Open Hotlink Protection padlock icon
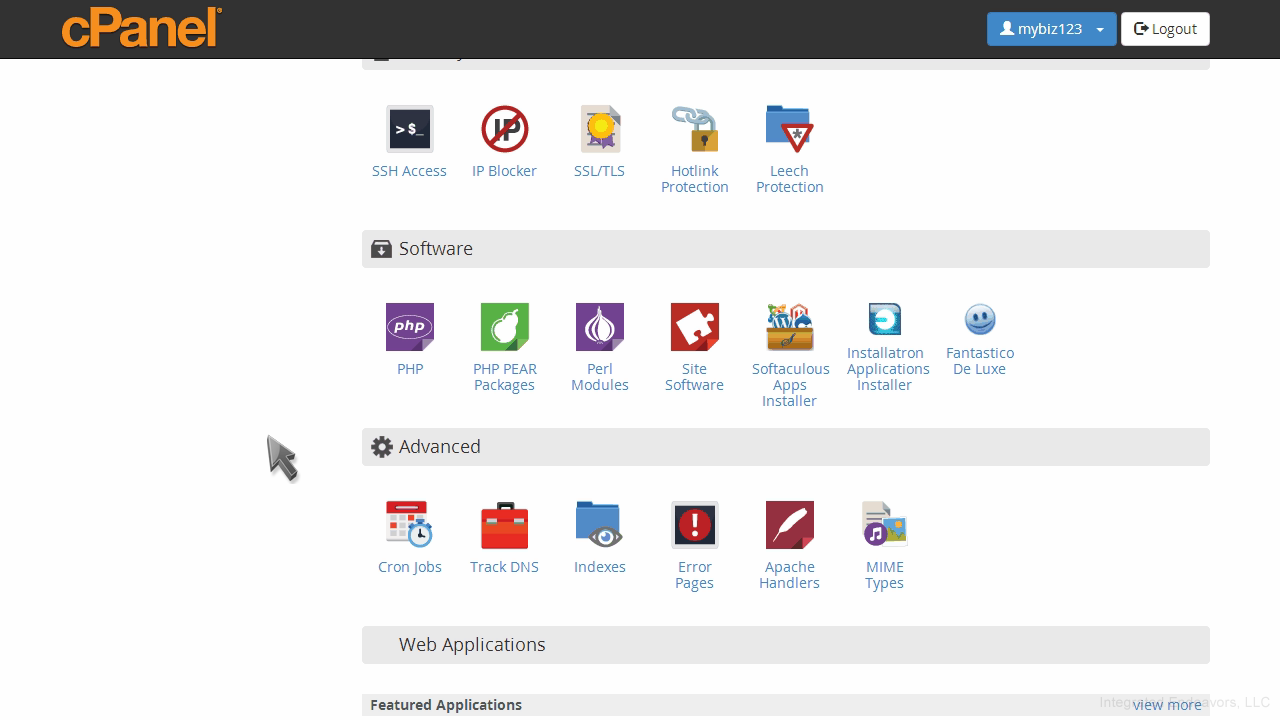 tap(694, 129)
